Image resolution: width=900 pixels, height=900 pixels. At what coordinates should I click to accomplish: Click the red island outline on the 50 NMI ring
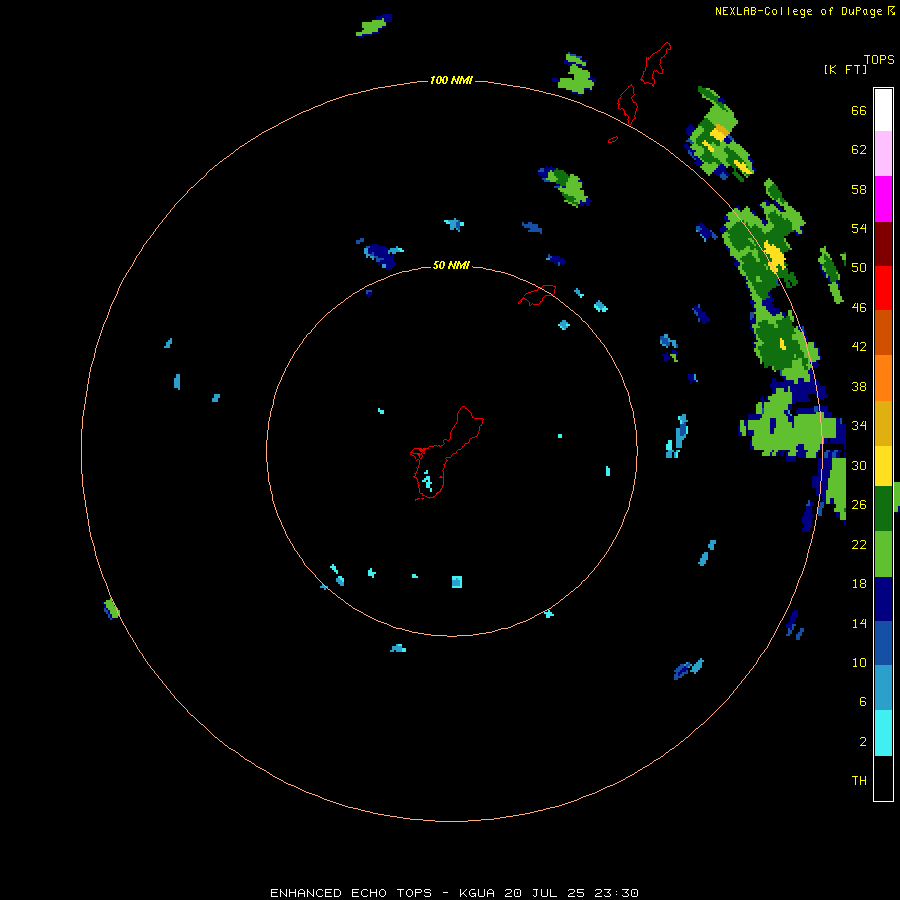pyautogui.click(x=537, y=295)
